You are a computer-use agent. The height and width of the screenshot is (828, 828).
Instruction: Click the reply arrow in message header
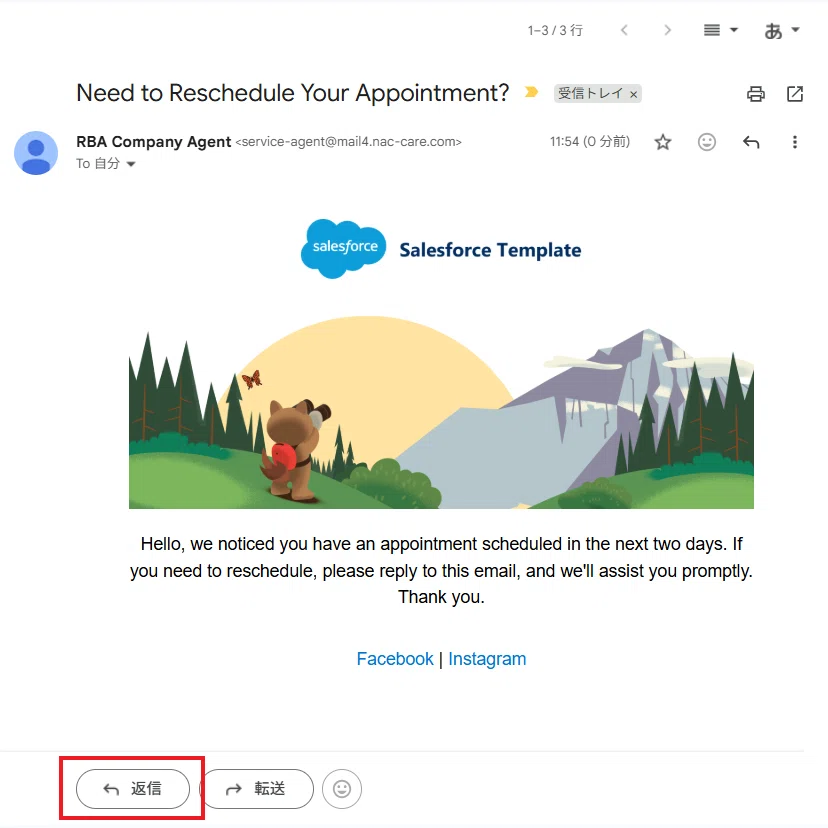751,142
